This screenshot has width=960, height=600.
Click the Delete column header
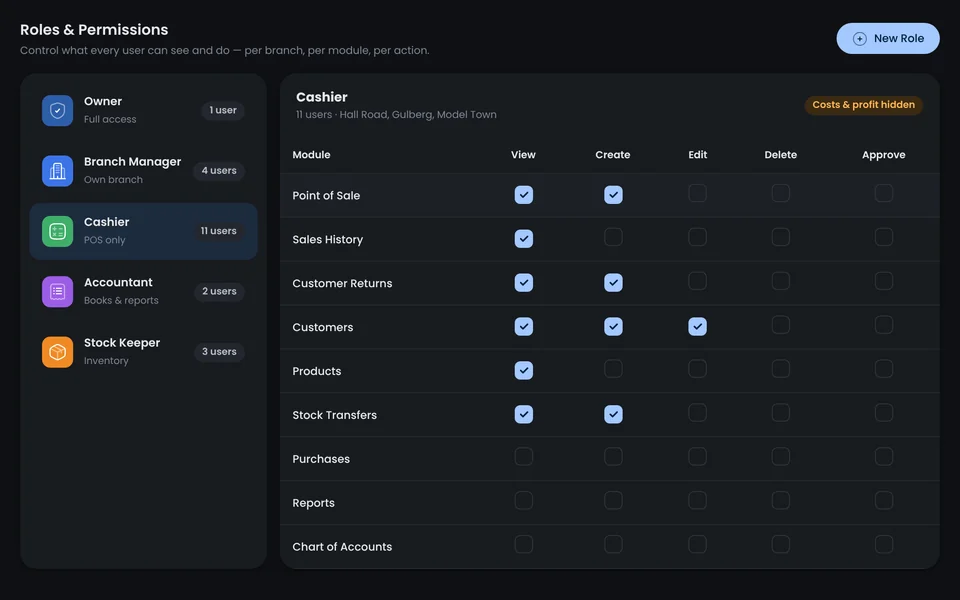pos(781,155)
